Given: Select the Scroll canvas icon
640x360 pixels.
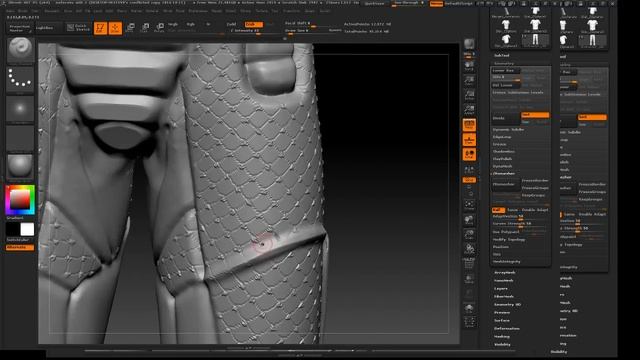Looking at the screenshot, I should (x=469, y=66).
